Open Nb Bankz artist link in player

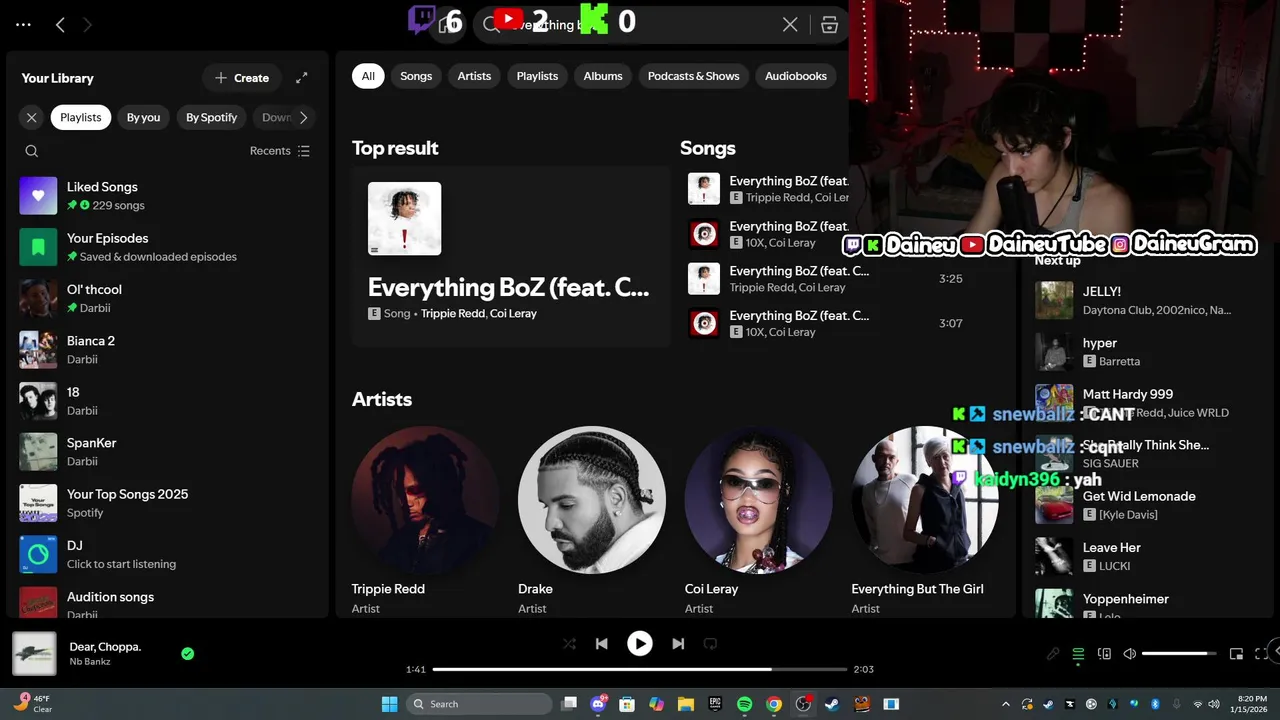90,662
